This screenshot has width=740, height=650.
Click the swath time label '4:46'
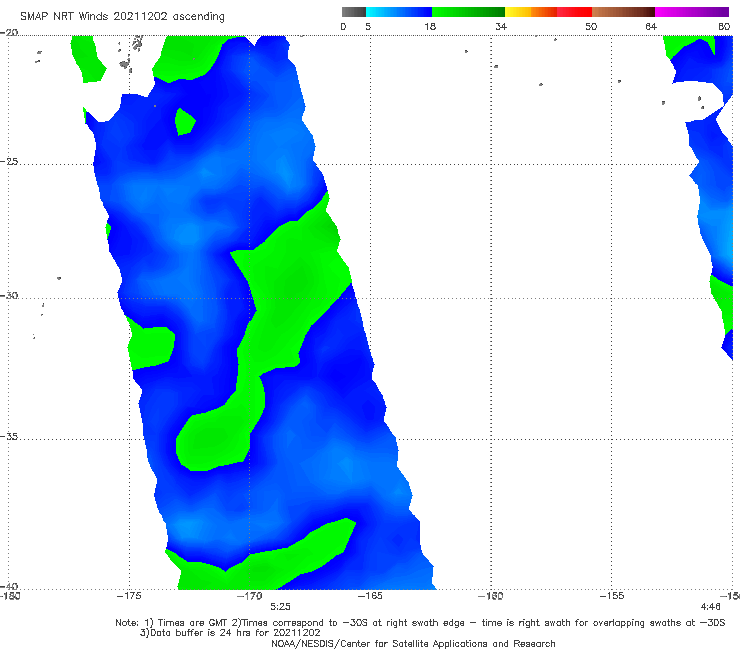[x=710, y=607]
